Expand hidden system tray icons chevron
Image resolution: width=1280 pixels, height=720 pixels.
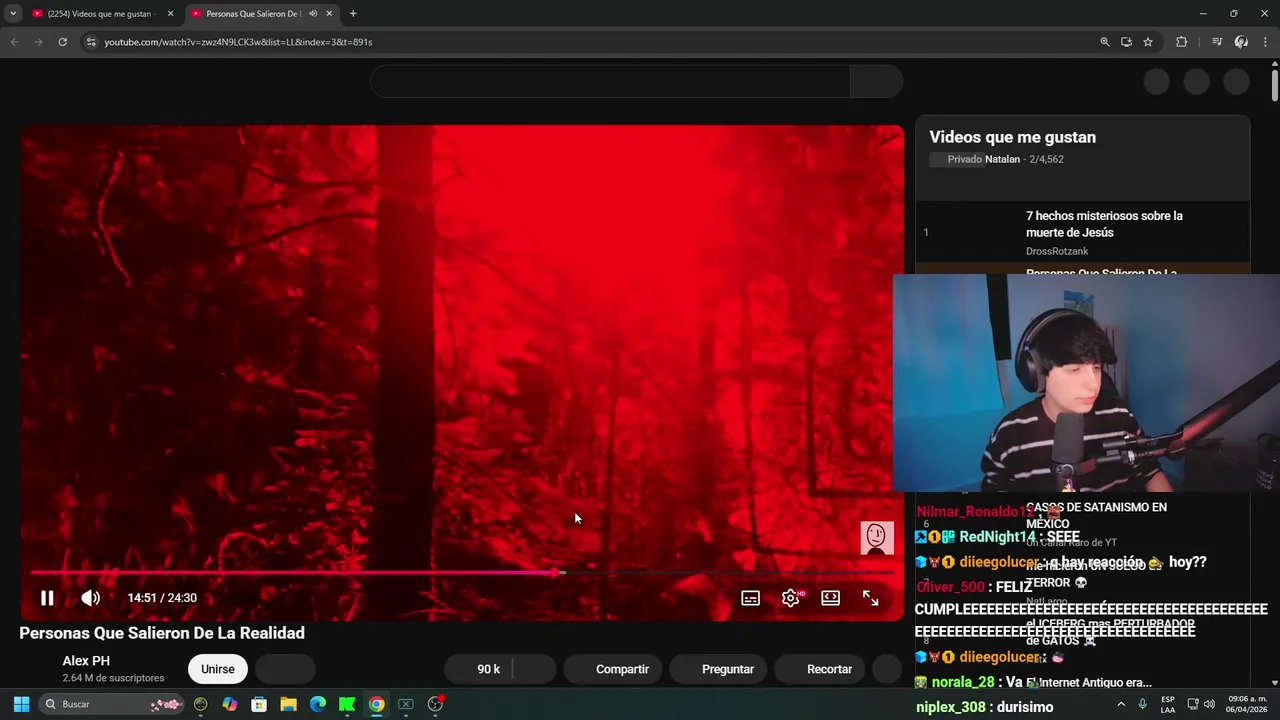[1120, 704]
